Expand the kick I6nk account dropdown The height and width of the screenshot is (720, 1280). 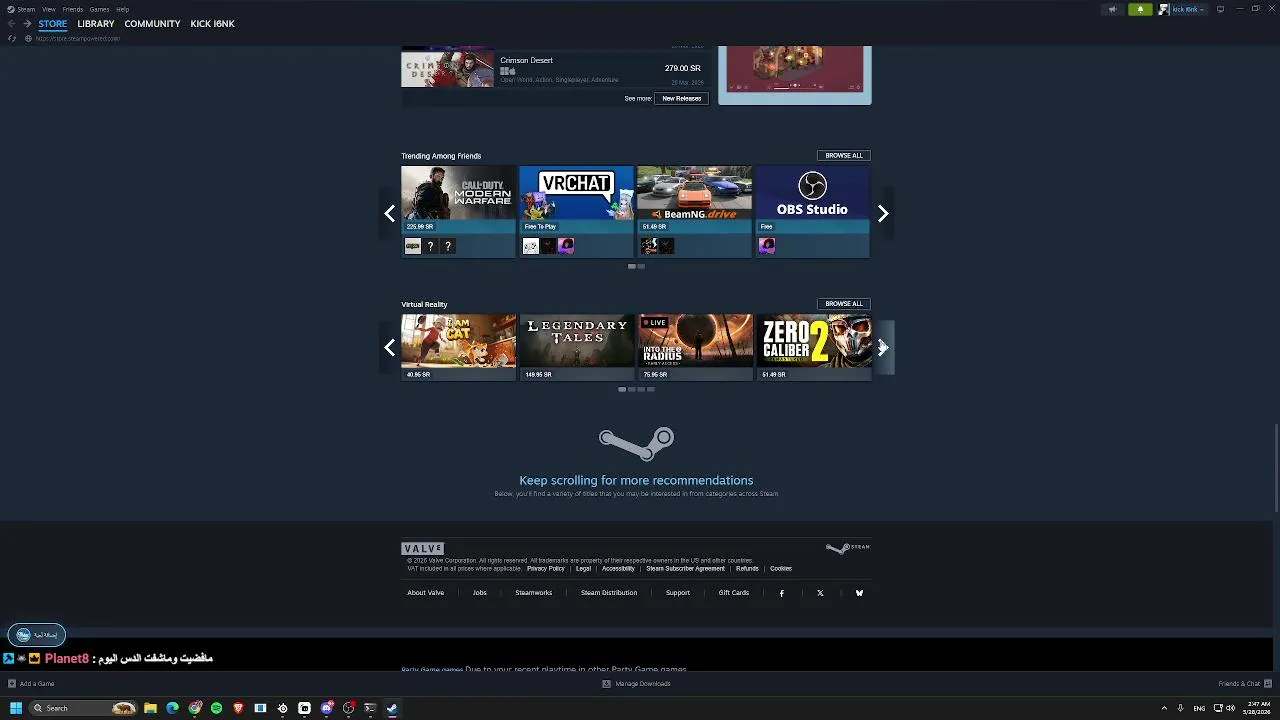pos(1188,9)
